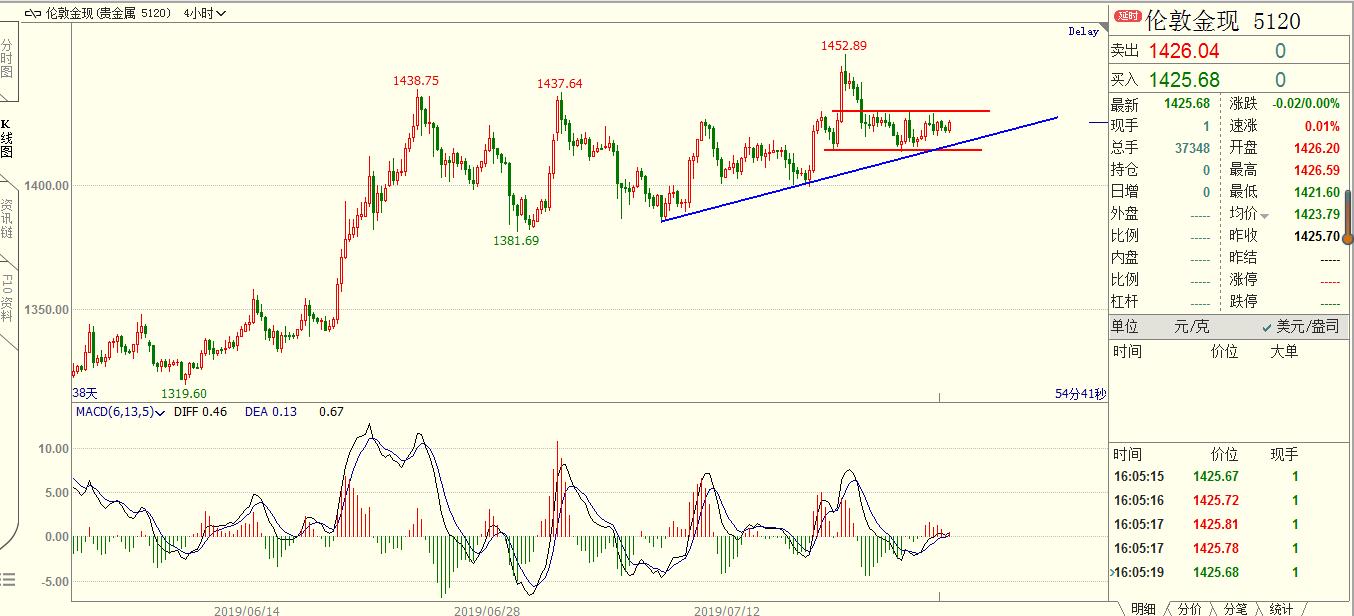Screen dimensions: 1354x616
Task: Switch to the 明细 bottom tab
Action: (x=1142, y=608)
